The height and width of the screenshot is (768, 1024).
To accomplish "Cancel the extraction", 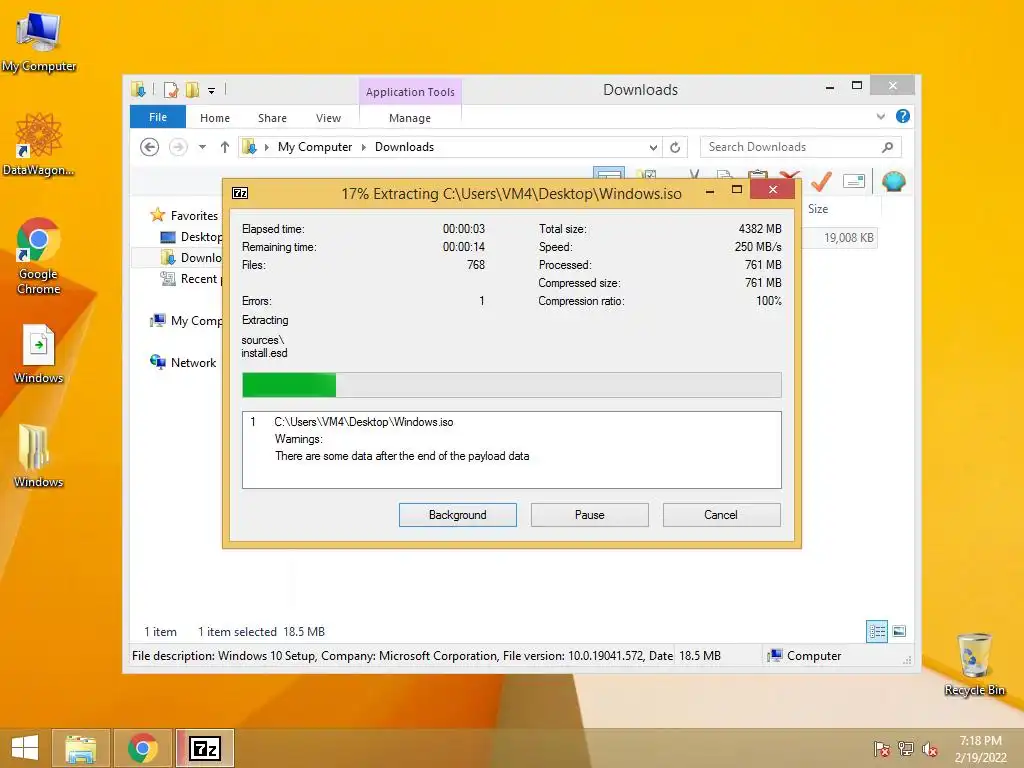I will (721, 515).
